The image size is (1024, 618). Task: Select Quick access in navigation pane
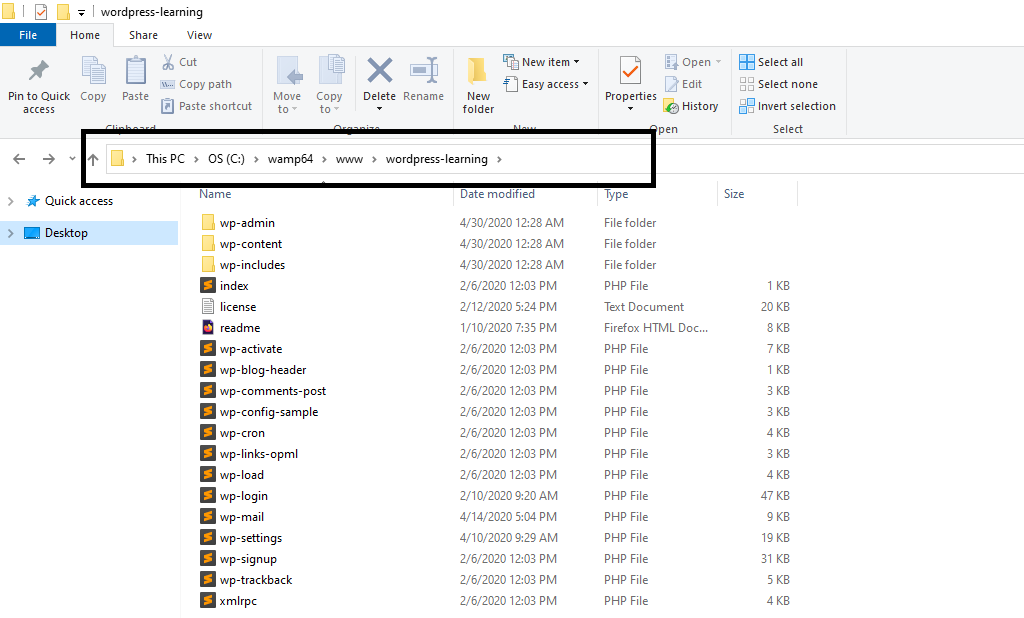78,201
